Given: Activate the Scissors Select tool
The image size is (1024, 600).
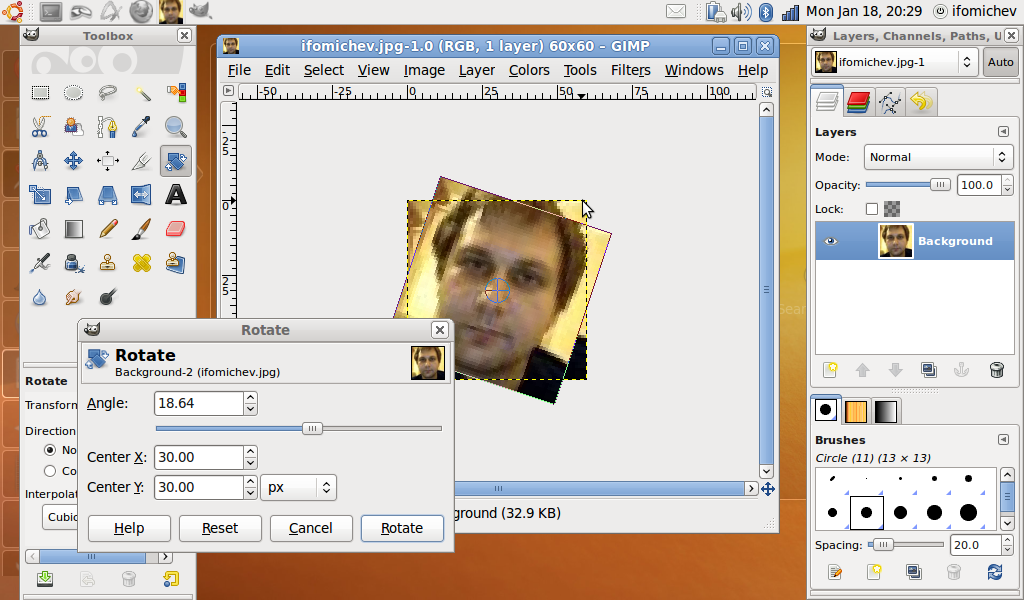Looking at the screenshot, I should coord(40,127).
